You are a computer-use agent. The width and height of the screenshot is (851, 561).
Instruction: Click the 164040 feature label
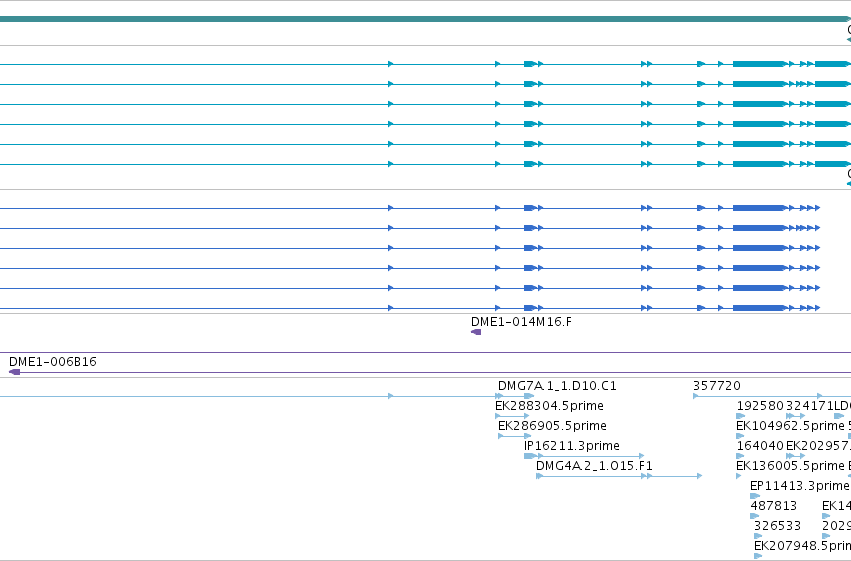point(760,446)
